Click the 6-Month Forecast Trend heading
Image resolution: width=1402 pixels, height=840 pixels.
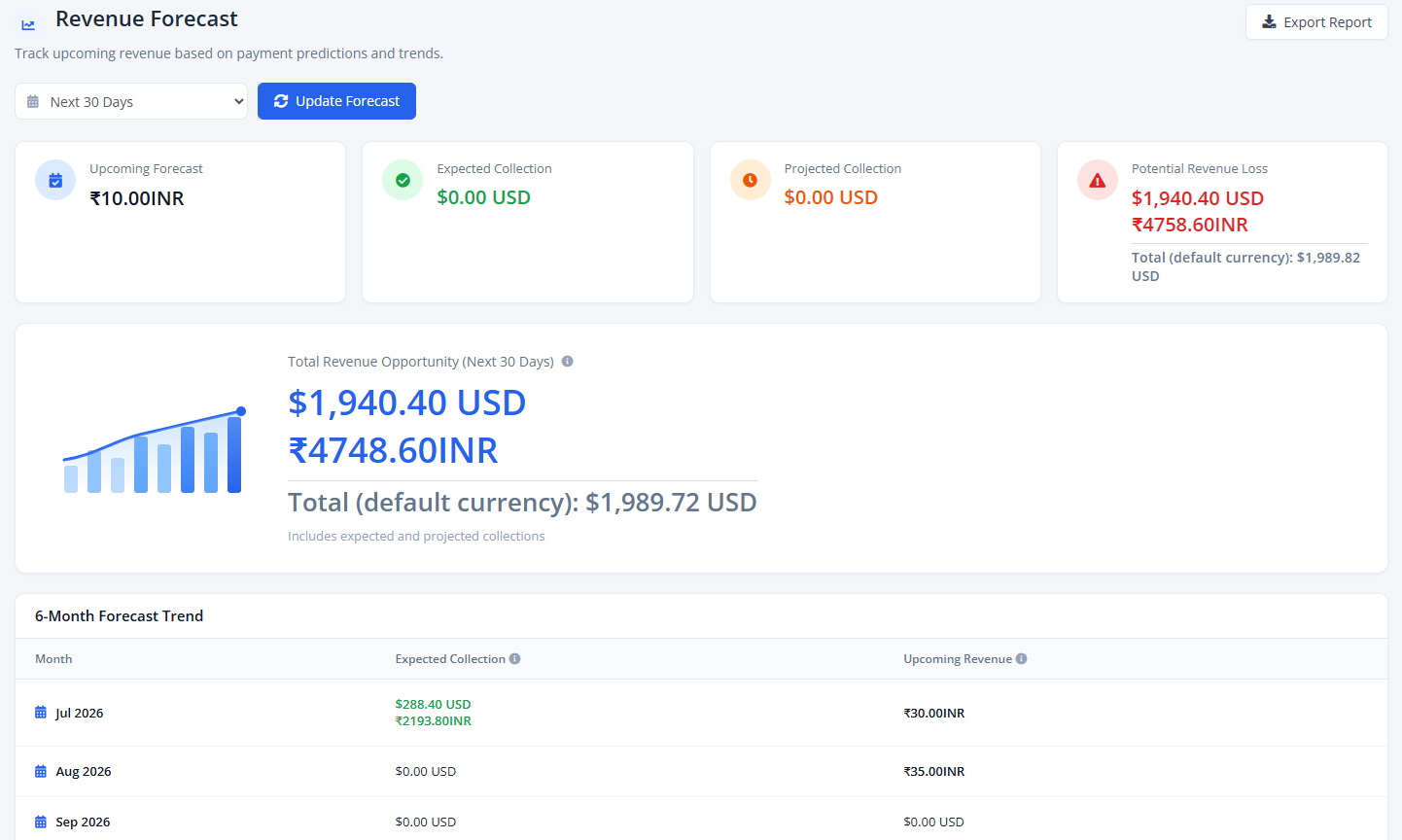[120, 615]
